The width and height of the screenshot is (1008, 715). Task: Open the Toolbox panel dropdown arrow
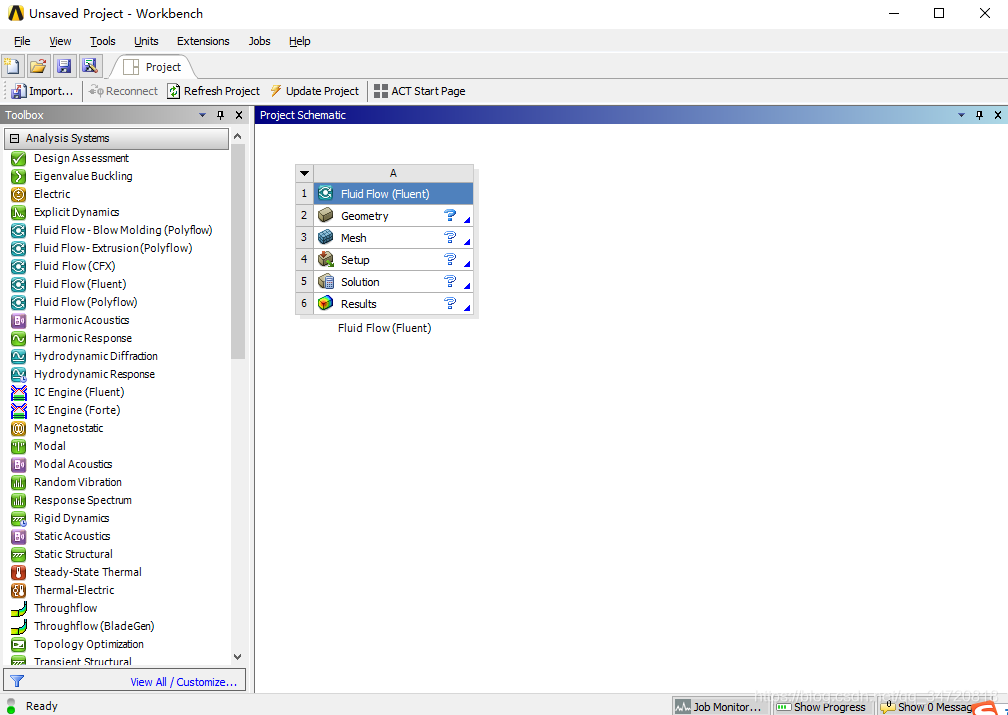click(202, 115)
